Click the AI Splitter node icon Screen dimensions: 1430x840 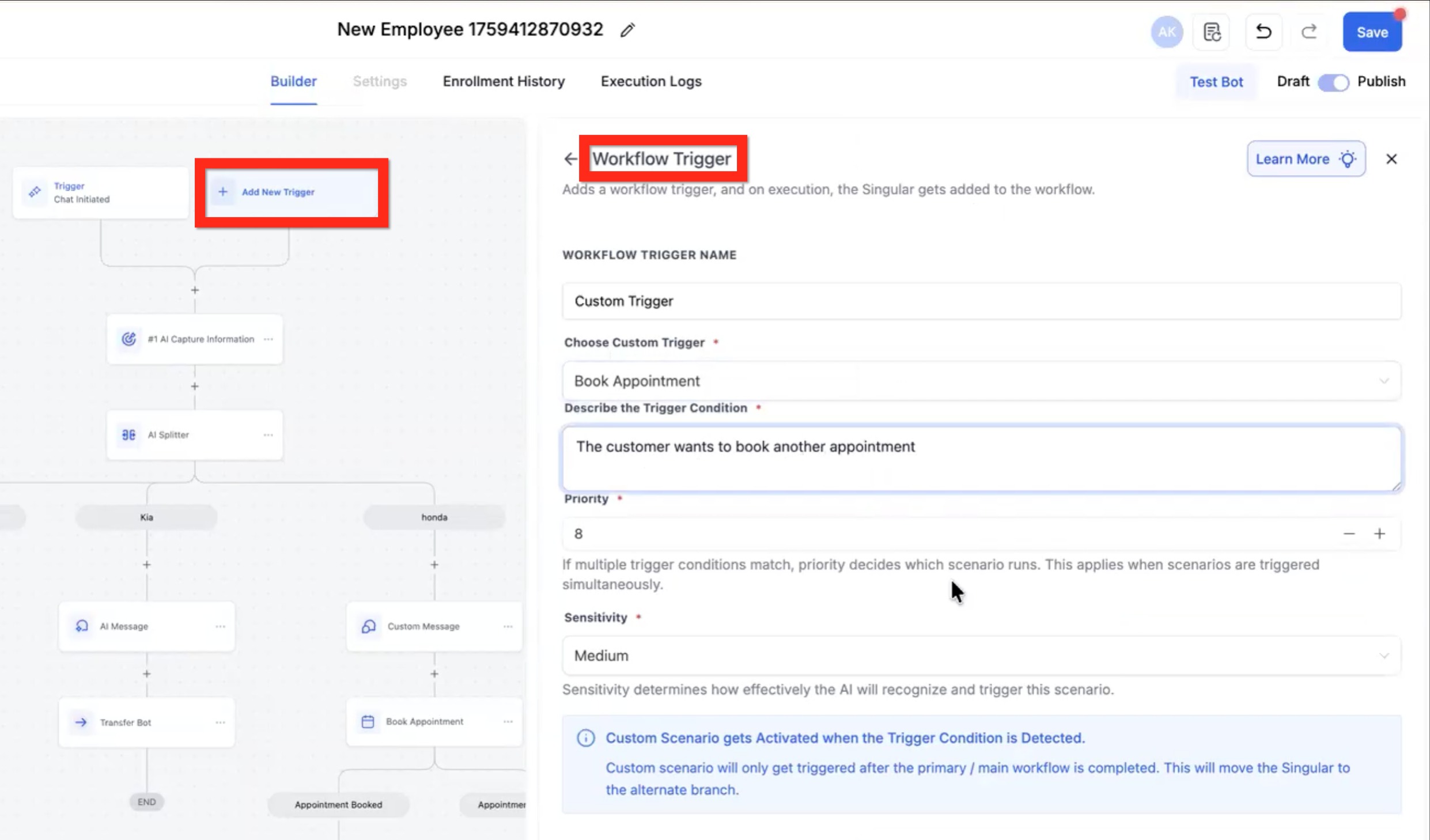pyautogui.click(x=128, y=435)
